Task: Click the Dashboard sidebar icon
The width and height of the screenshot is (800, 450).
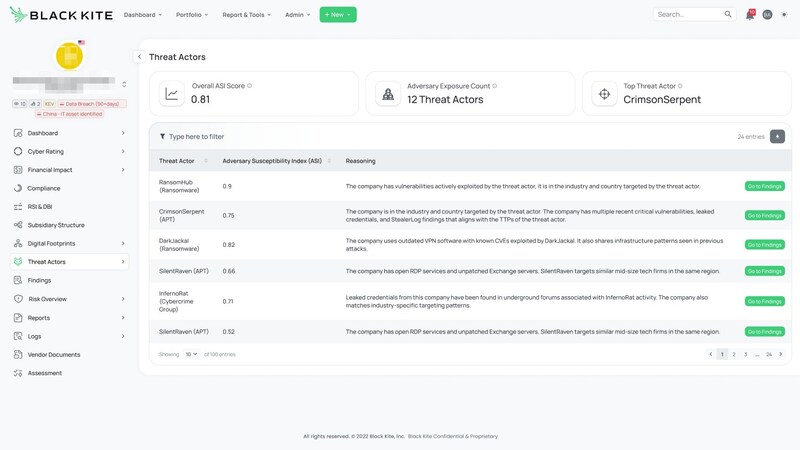Action: click(18, 133)
